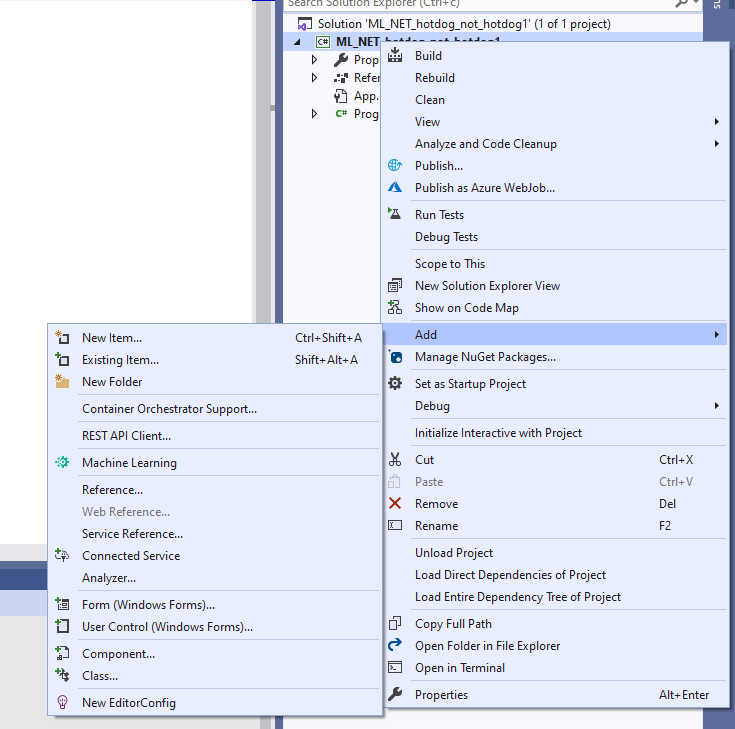Image resolution: width=735 pixels, height=729 pixels.
Task: Click the red Remove X icon
Action: [x=395, y=504]
